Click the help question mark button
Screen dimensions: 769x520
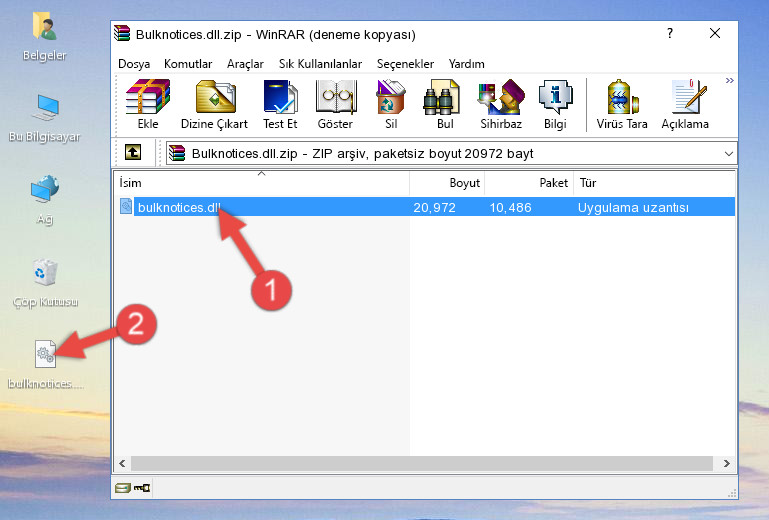(x=670, y=33)
